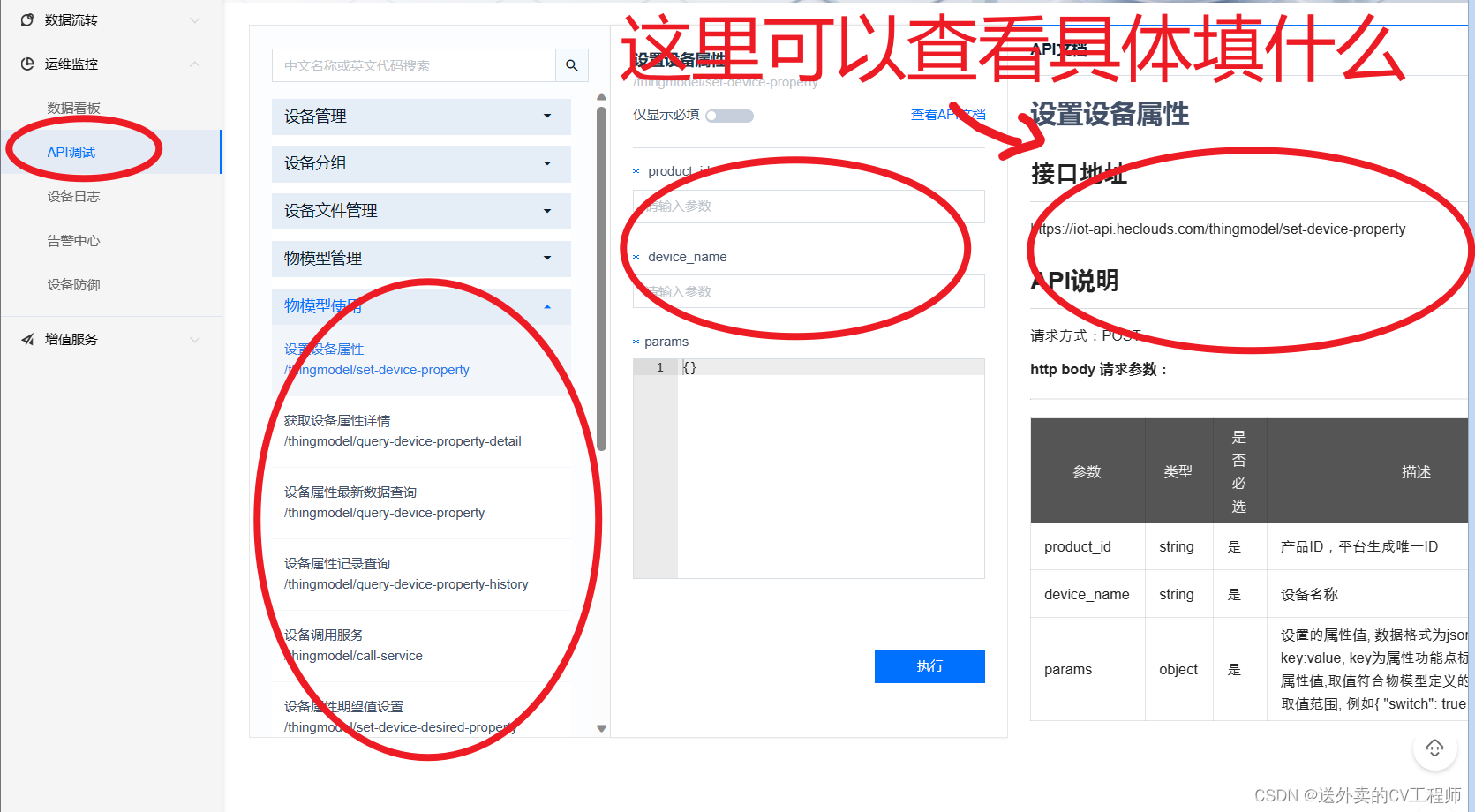Click the object type cell
The height and width of the screenshot is (812, 1475).
coord(1178,669)
